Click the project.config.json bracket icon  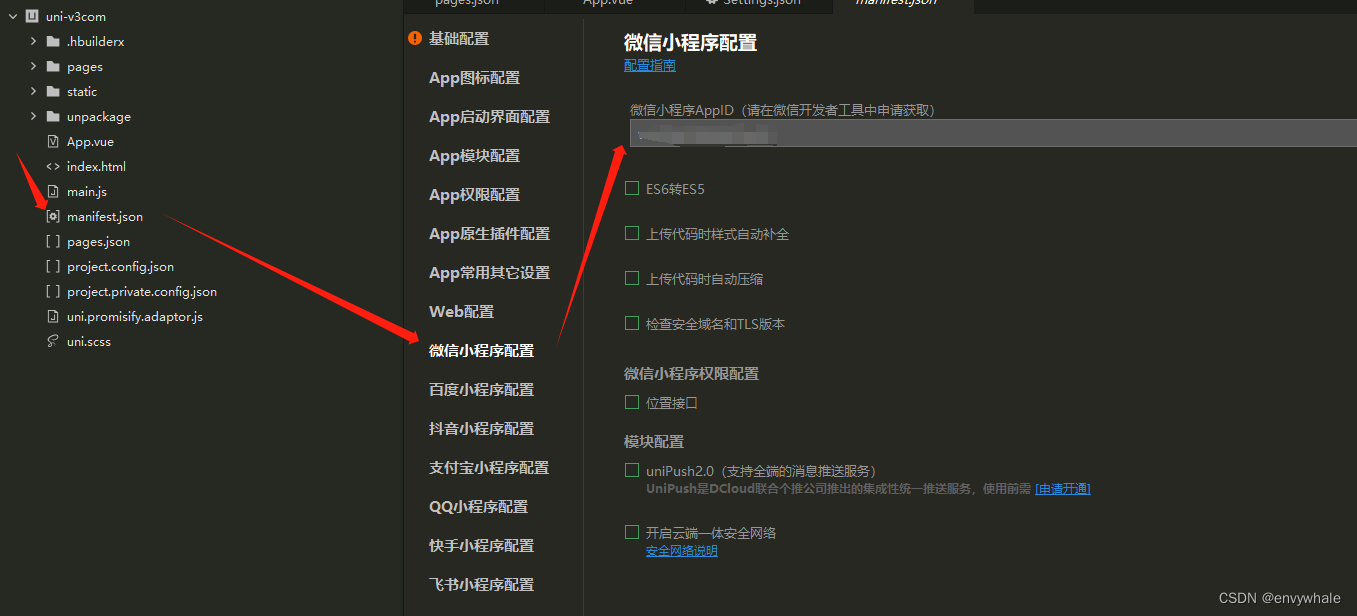(x=53, y=267)
